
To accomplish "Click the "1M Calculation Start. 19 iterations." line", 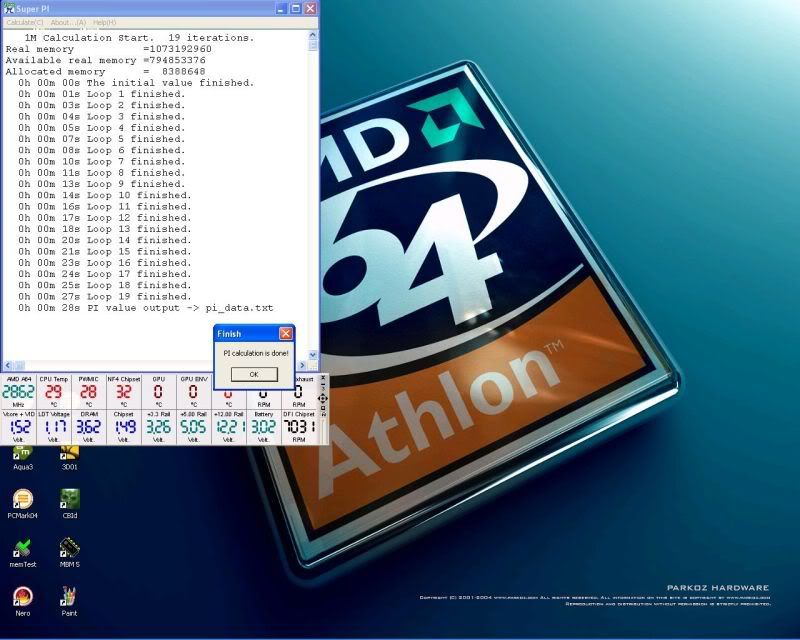I will click(139, 38).
